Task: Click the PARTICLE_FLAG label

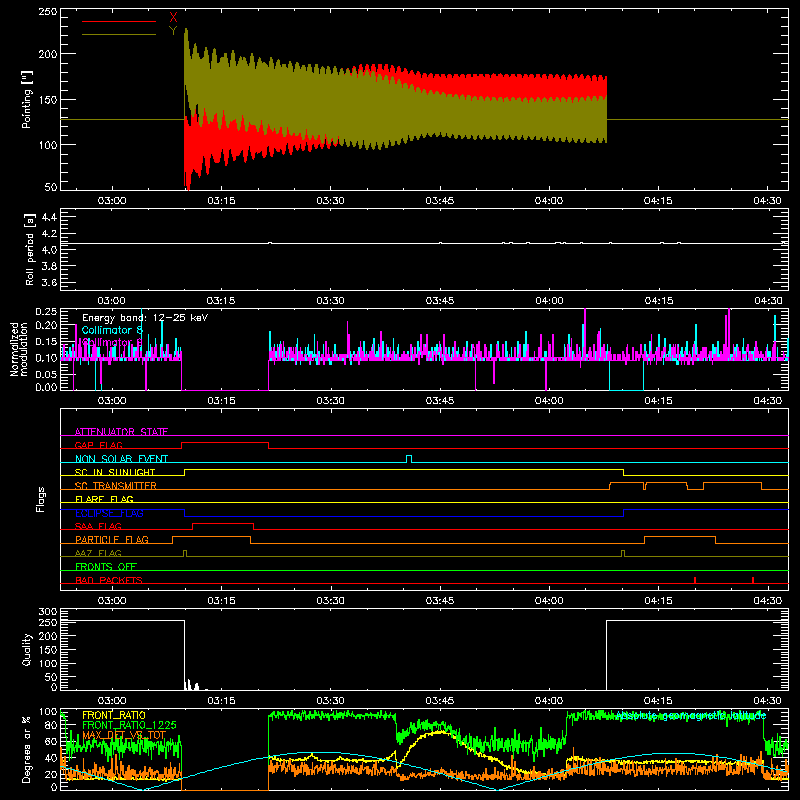Action: (112, 539)
